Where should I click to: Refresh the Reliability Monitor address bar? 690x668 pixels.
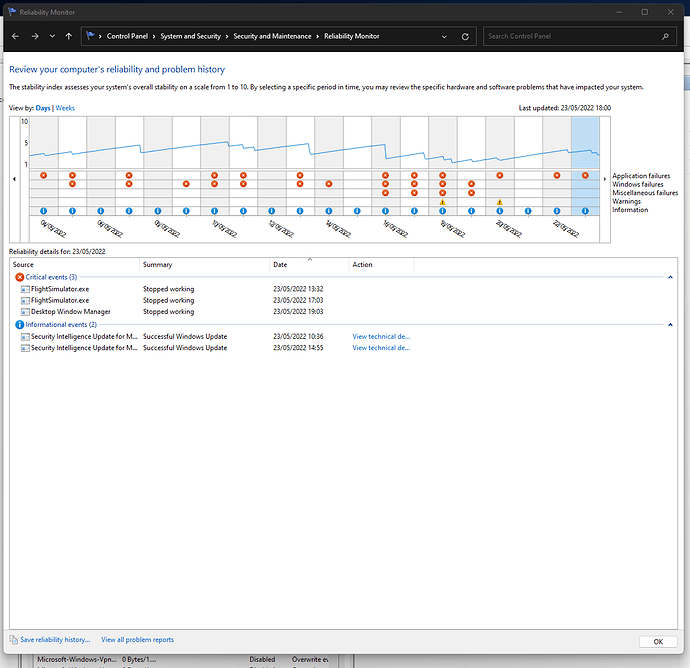[466, 36]
